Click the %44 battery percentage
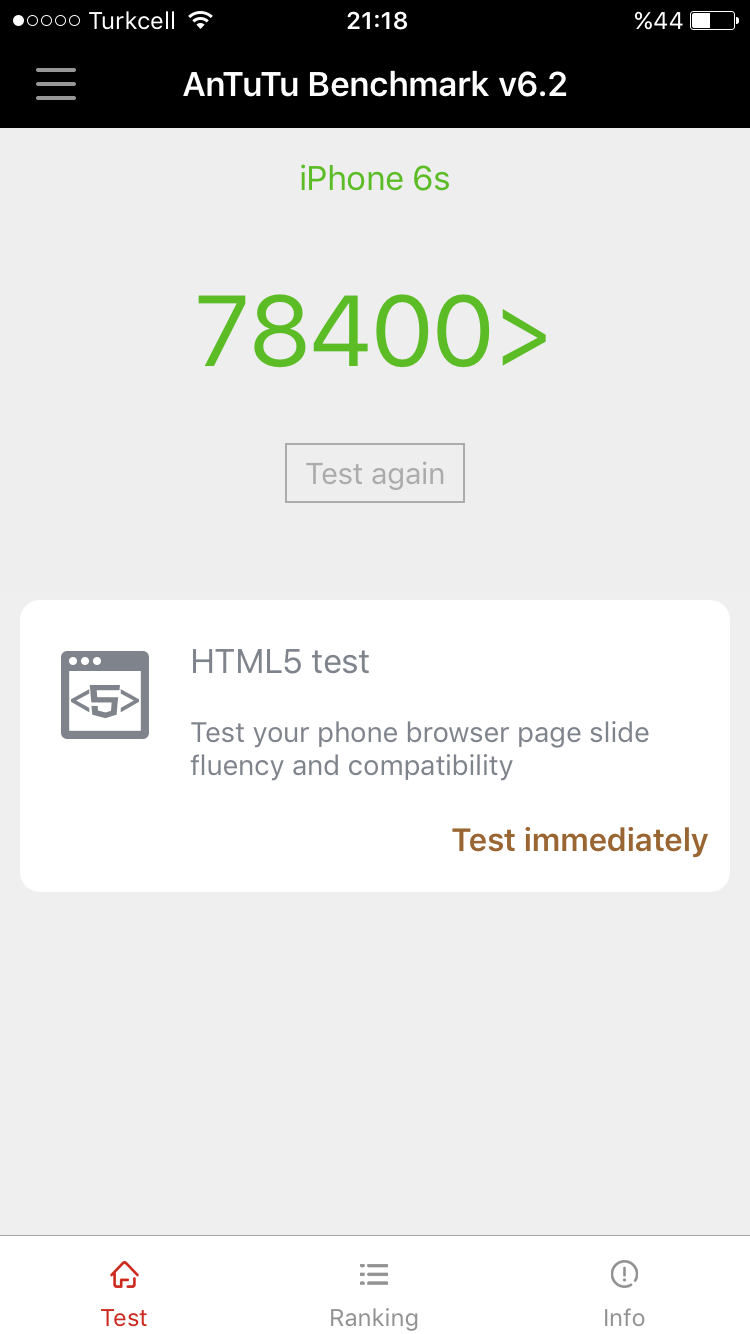This screenshot has height=1334, width=750. [x=657, y=21]
